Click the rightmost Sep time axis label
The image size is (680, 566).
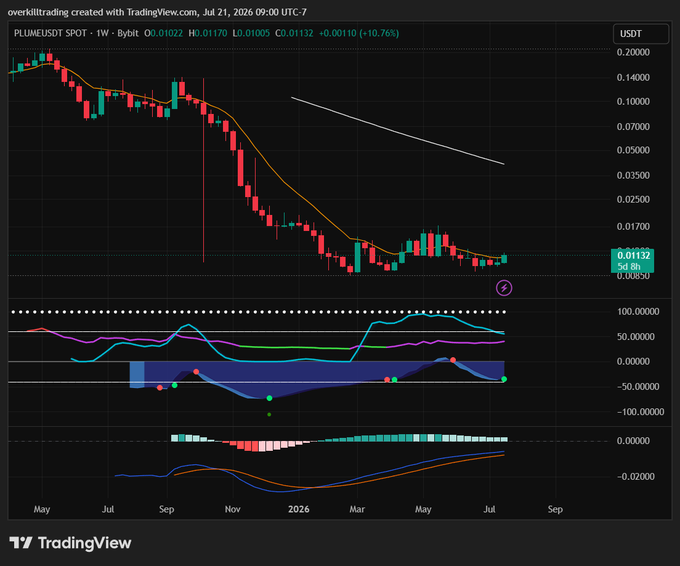(x=555, y=509)
